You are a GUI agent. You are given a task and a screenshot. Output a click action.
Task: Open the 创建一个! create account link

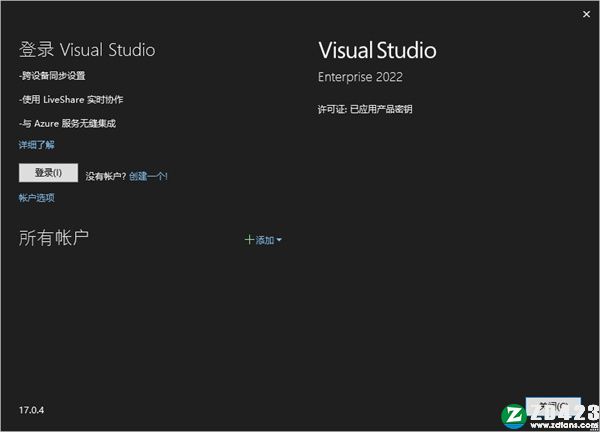(x=148, y=176)
